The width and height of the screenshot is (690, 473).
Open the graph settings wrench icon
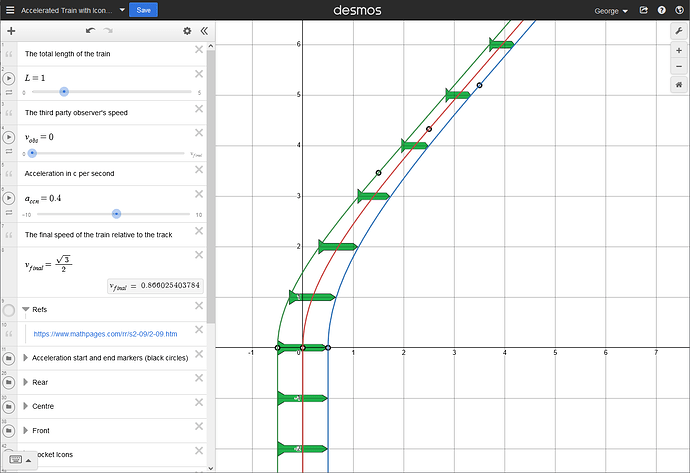tap(679, 31)
